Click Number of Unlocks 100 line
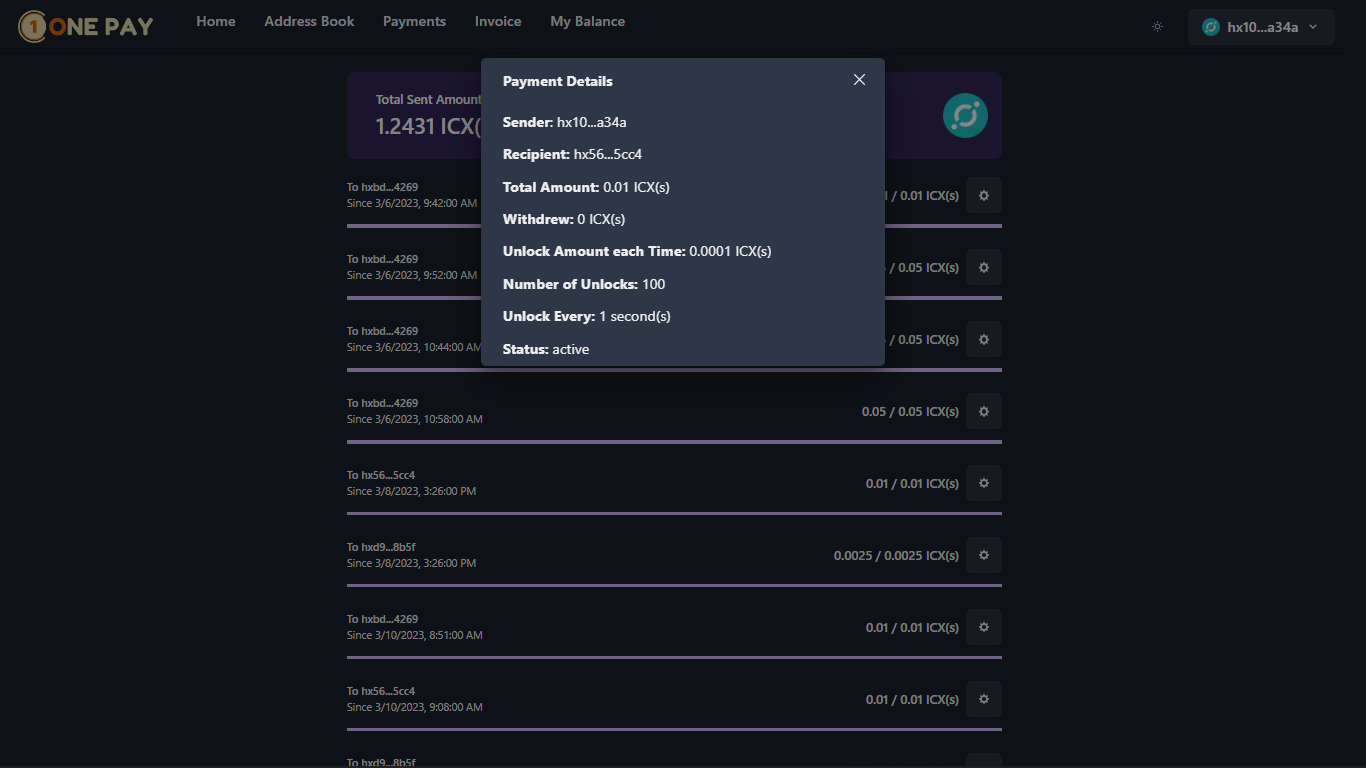The height and width of the screenshot is (768, 1366). coord(584,284)
